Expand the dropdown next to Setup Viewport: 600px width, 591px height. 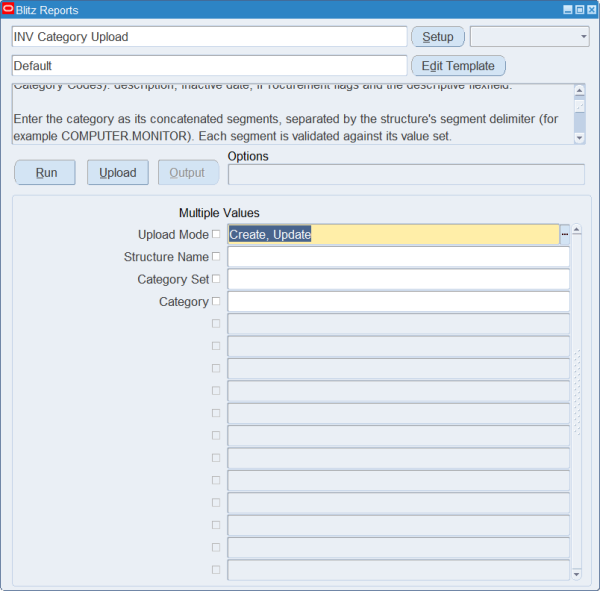click(x=530, y=37)
